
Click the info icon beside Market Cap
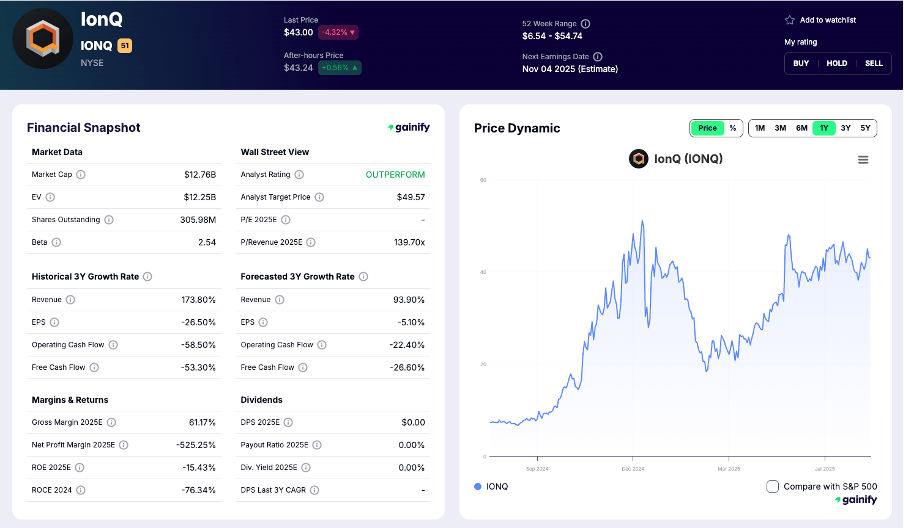[81, 174]
